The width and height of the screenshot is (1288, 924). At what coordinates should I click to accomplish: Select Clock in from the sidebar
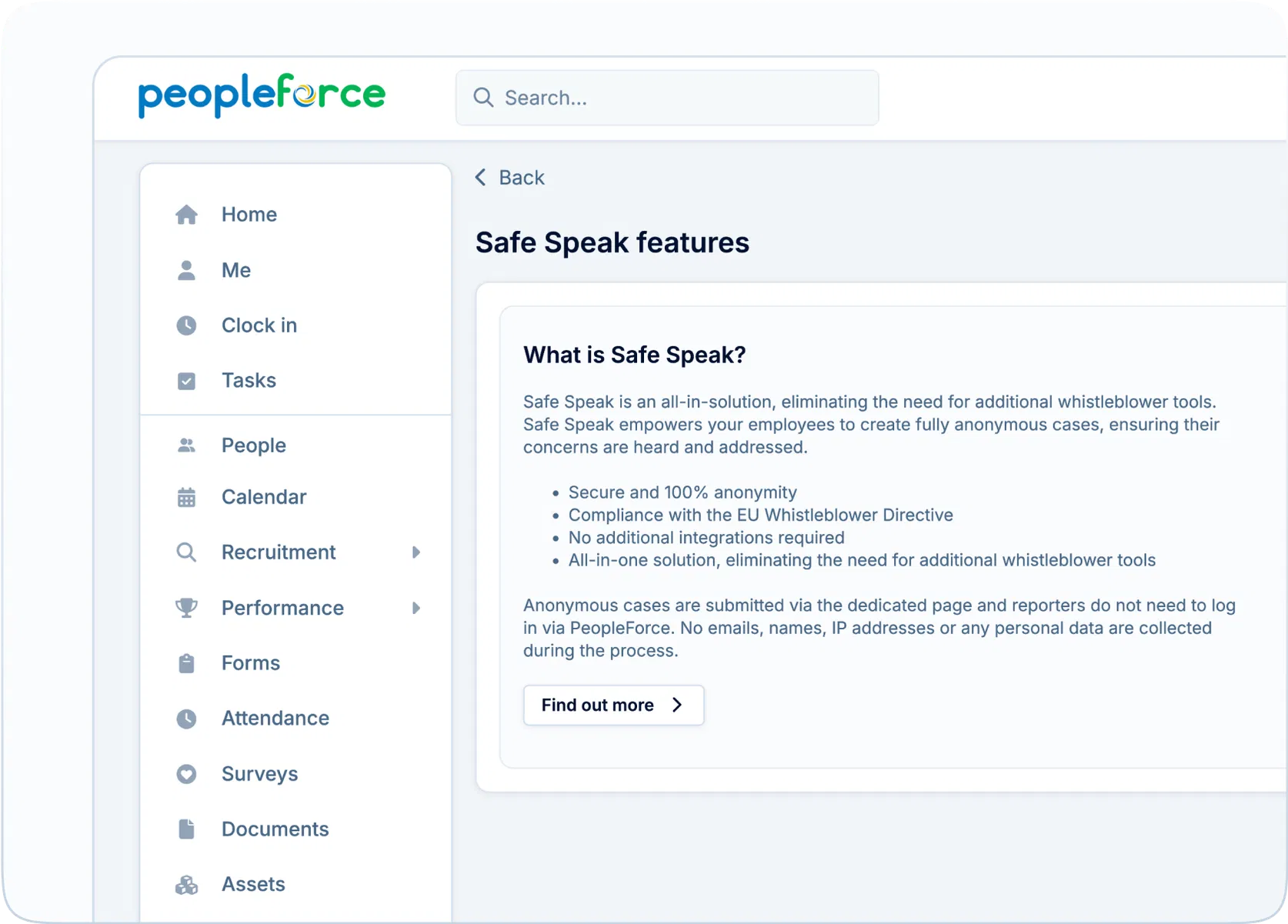[x=259, y=325]
